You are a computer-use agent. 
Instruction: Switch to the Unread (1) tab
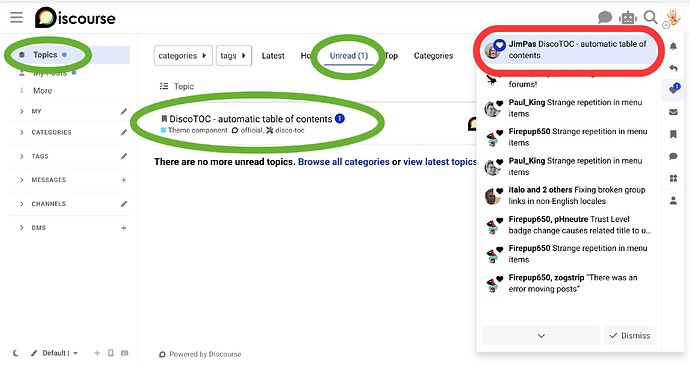[349, 56]
